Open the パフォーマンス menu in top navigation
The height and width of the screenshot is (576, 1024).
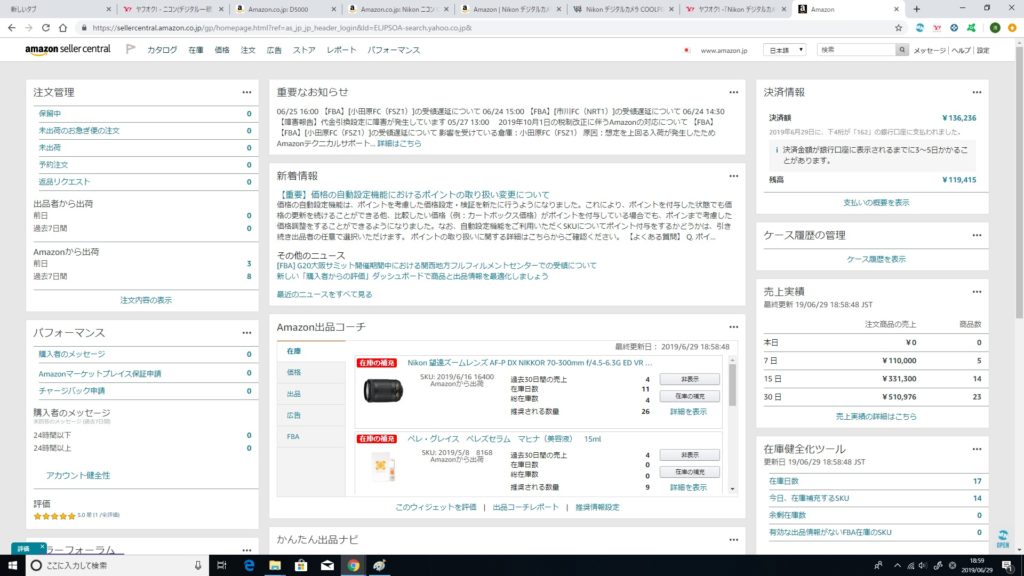[394, 50]
